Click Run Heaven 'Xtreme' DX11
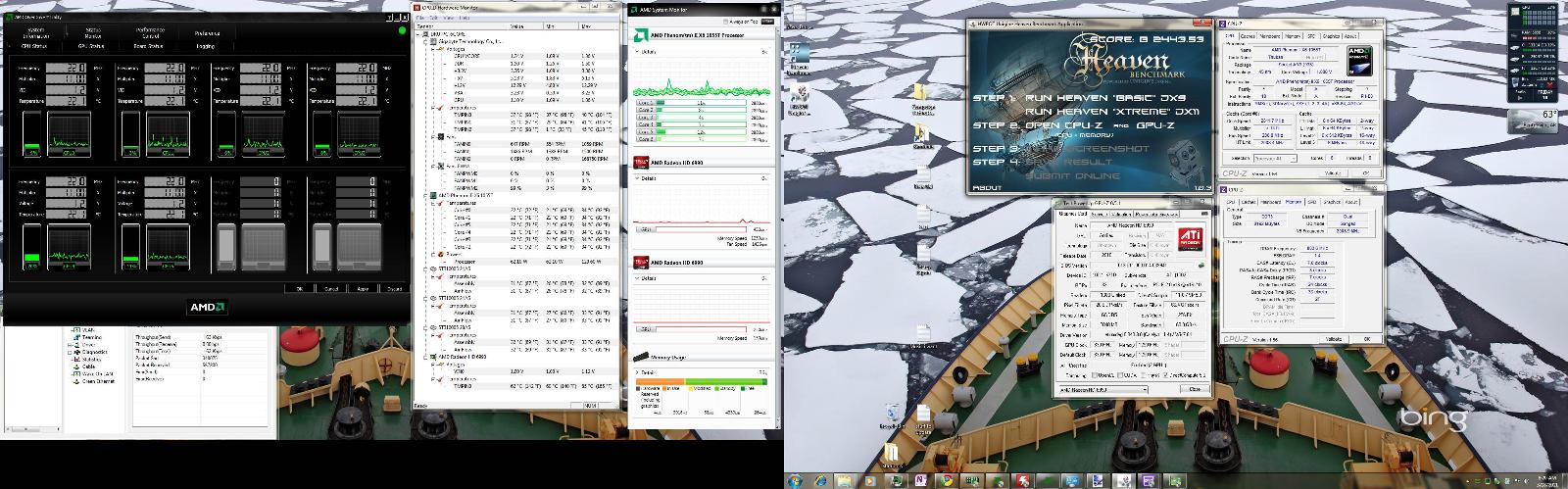1568x489 pixels. (x=1112, y=112)
